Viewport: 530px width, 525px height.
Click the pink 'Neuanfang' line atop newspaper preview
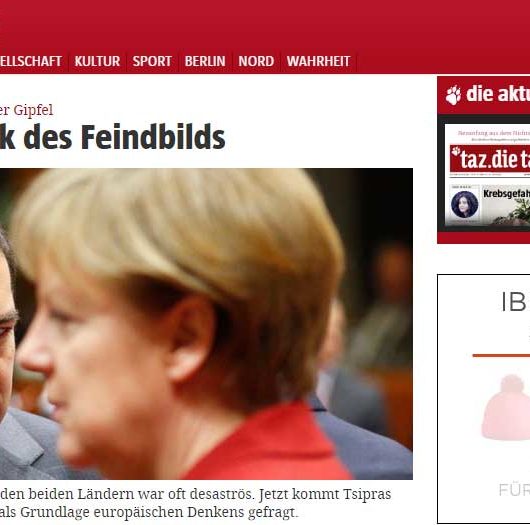point(494,133)
